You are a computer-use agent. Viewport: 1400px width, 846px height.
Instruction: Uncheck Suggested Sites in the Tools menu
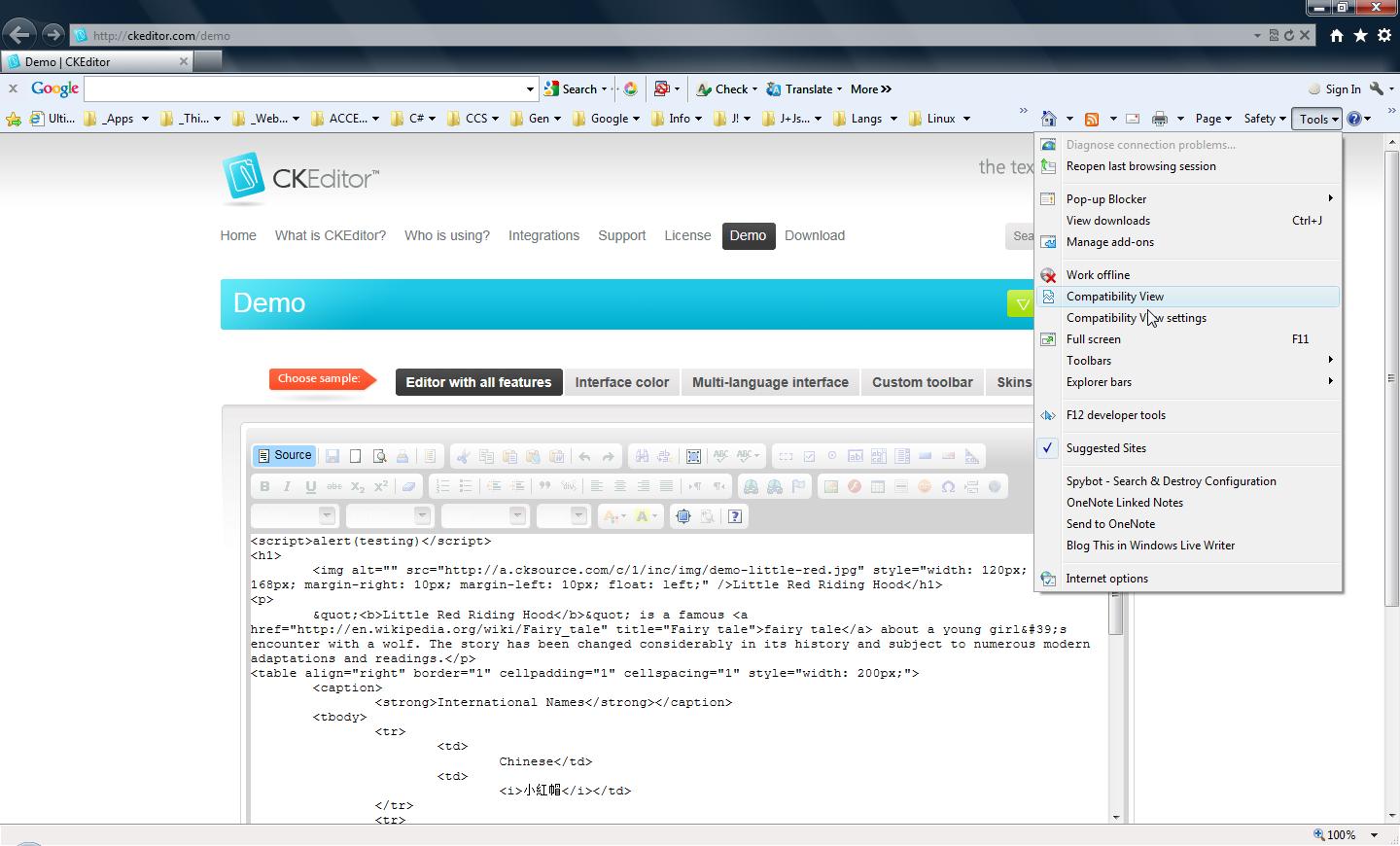coord(1105,448)
